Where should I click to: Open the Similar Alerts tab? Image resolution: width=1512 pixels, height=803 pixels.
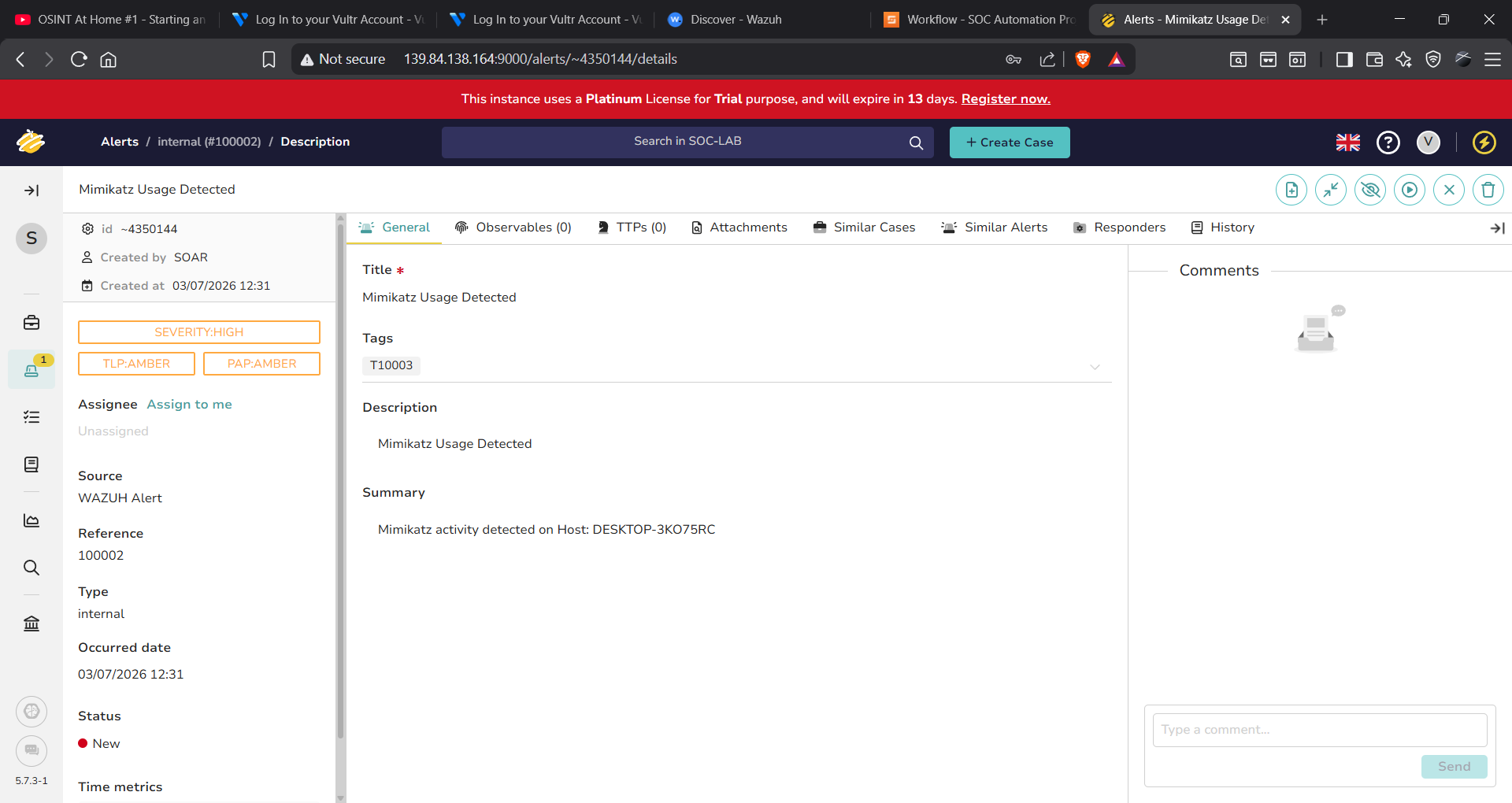(995, 228)
